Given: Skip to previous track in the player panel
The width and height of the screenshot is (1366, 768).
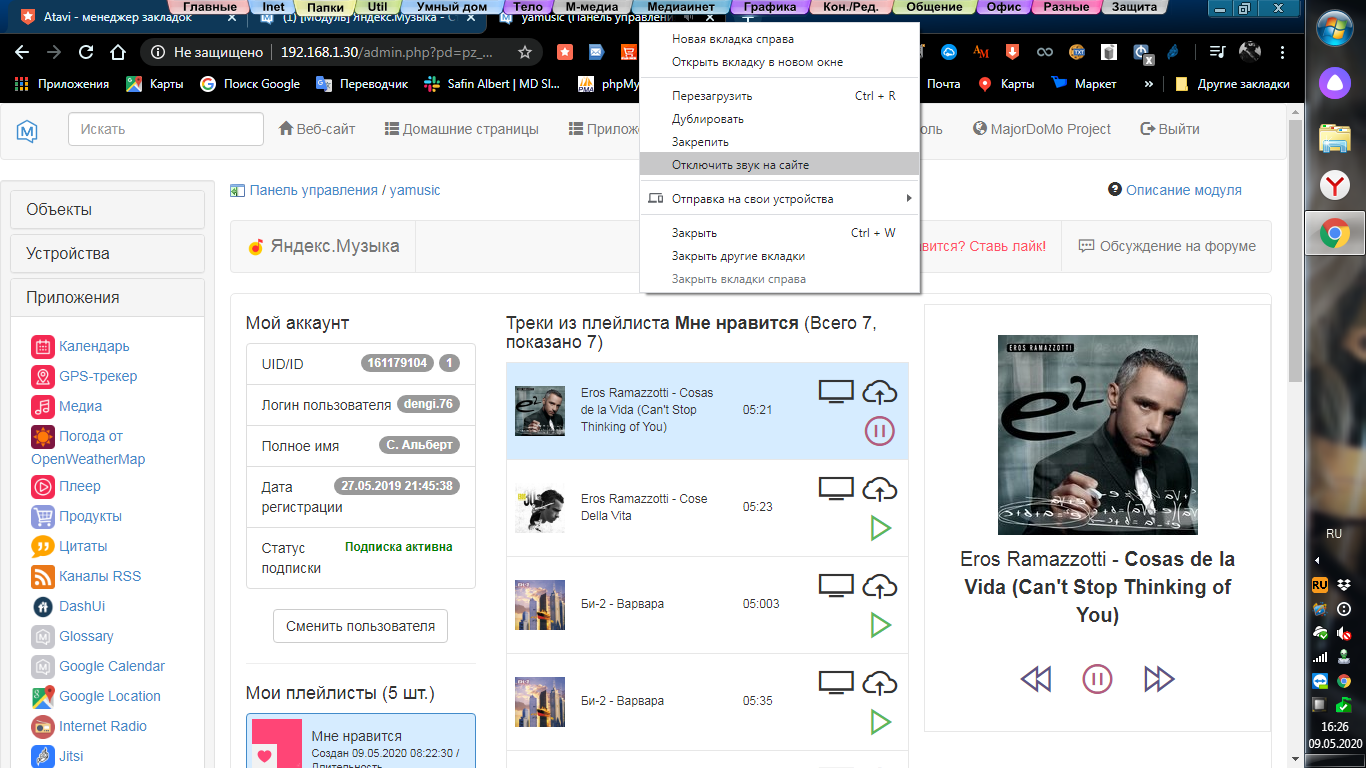Looking at the screenshot, I should coord(1036,679).
